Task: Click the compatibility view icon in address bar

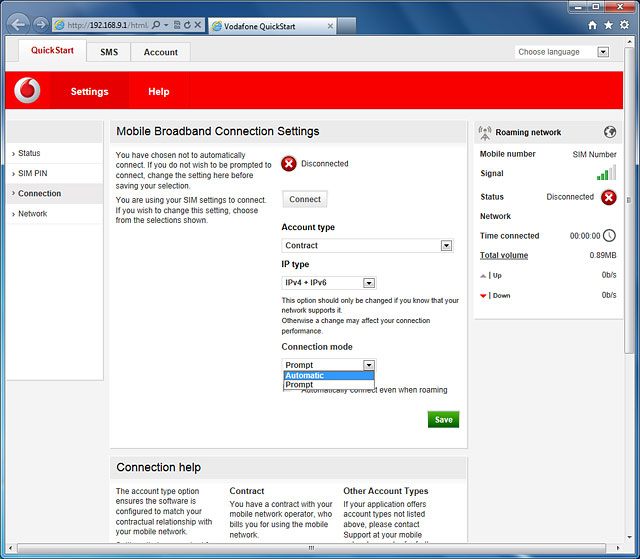Action: click(177, 25)
